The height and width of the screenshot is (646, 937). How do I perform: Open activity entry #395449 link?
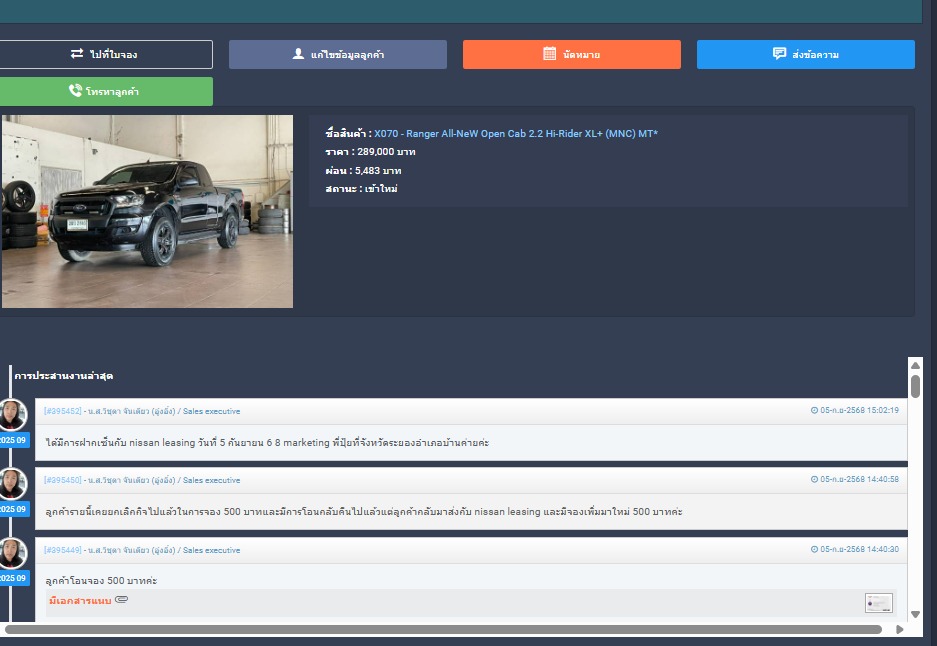62,550
